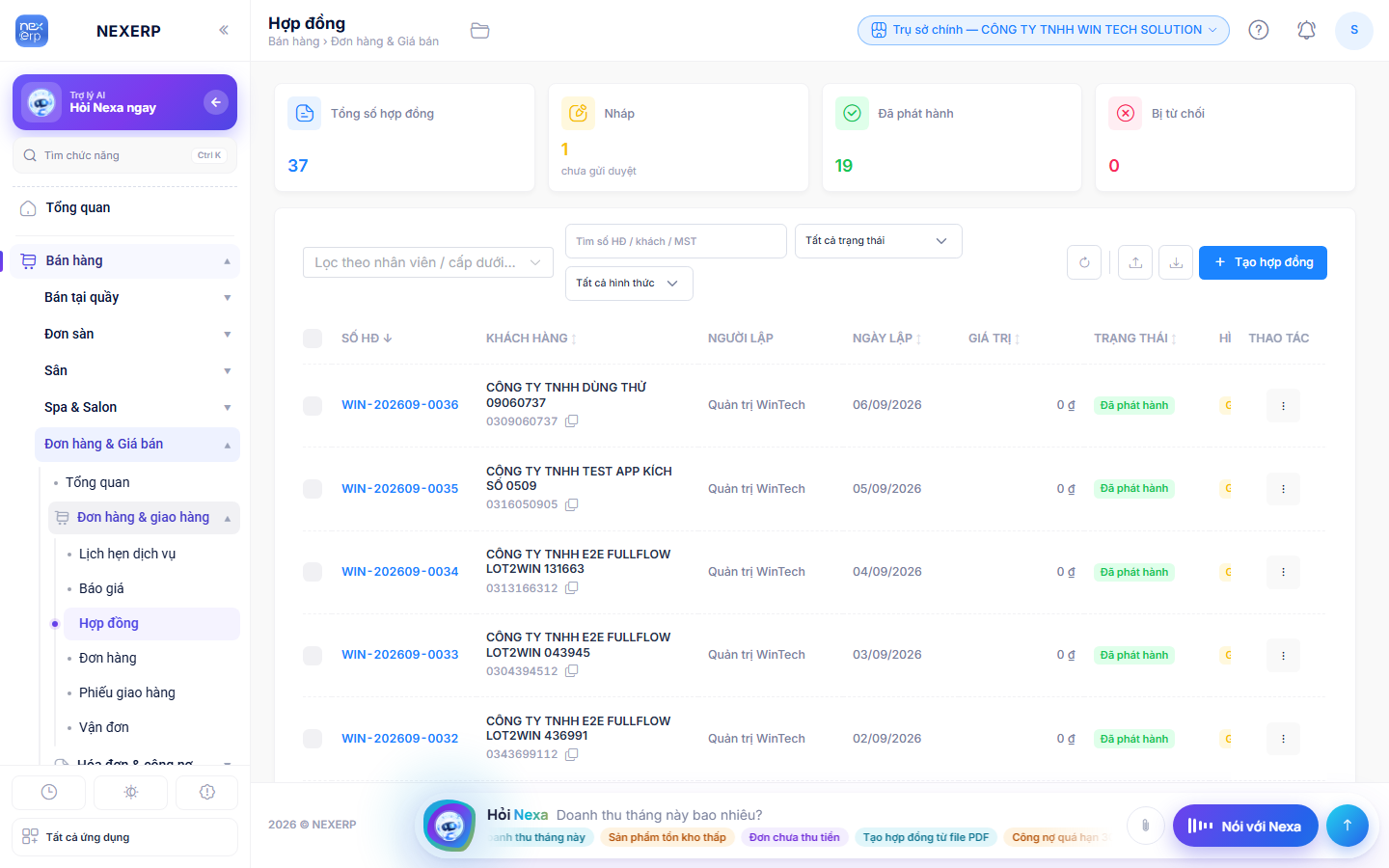Click the Tìm số HĐ / khách / MST search field
Image resolution: width=1389 pixels, height=868 pixels.
click(x=675, y=241)
